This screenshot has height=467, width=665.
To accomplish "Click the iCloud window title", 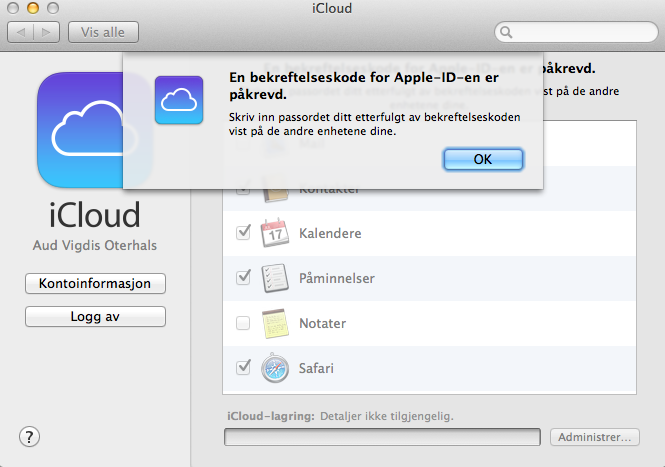I will pyautogui.click(x=332, y=8).
